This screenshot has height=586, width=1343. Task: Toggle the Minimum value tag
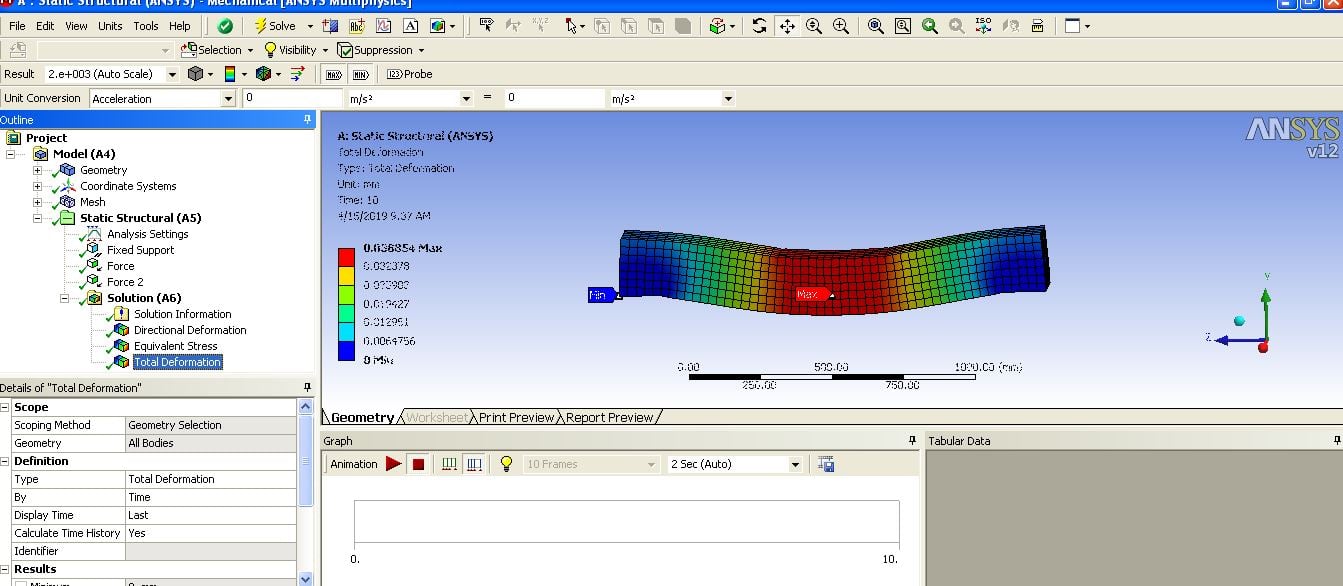click(361, 74)
